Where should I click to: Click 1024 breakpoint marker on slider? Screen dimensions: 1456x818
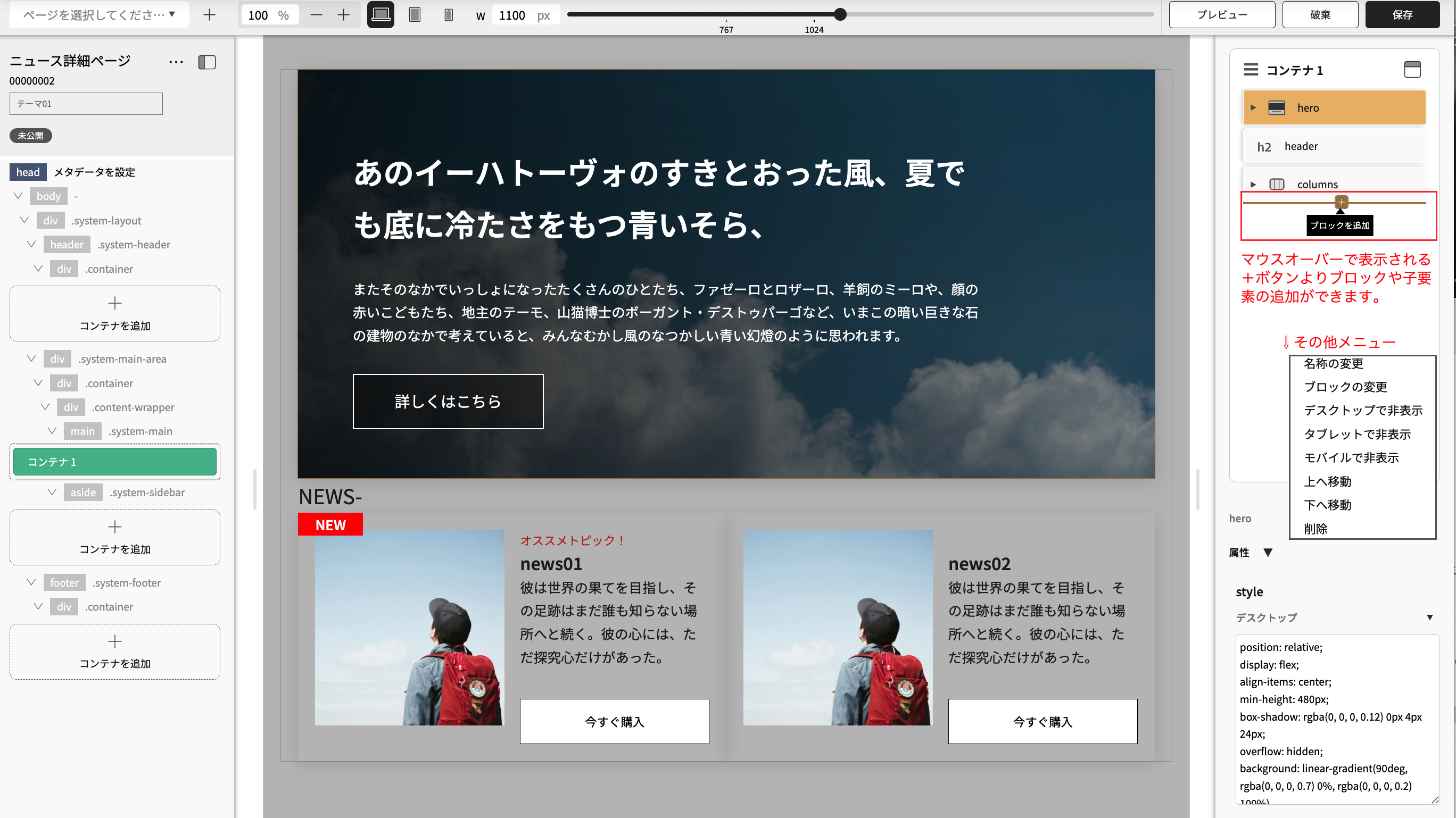814,29
